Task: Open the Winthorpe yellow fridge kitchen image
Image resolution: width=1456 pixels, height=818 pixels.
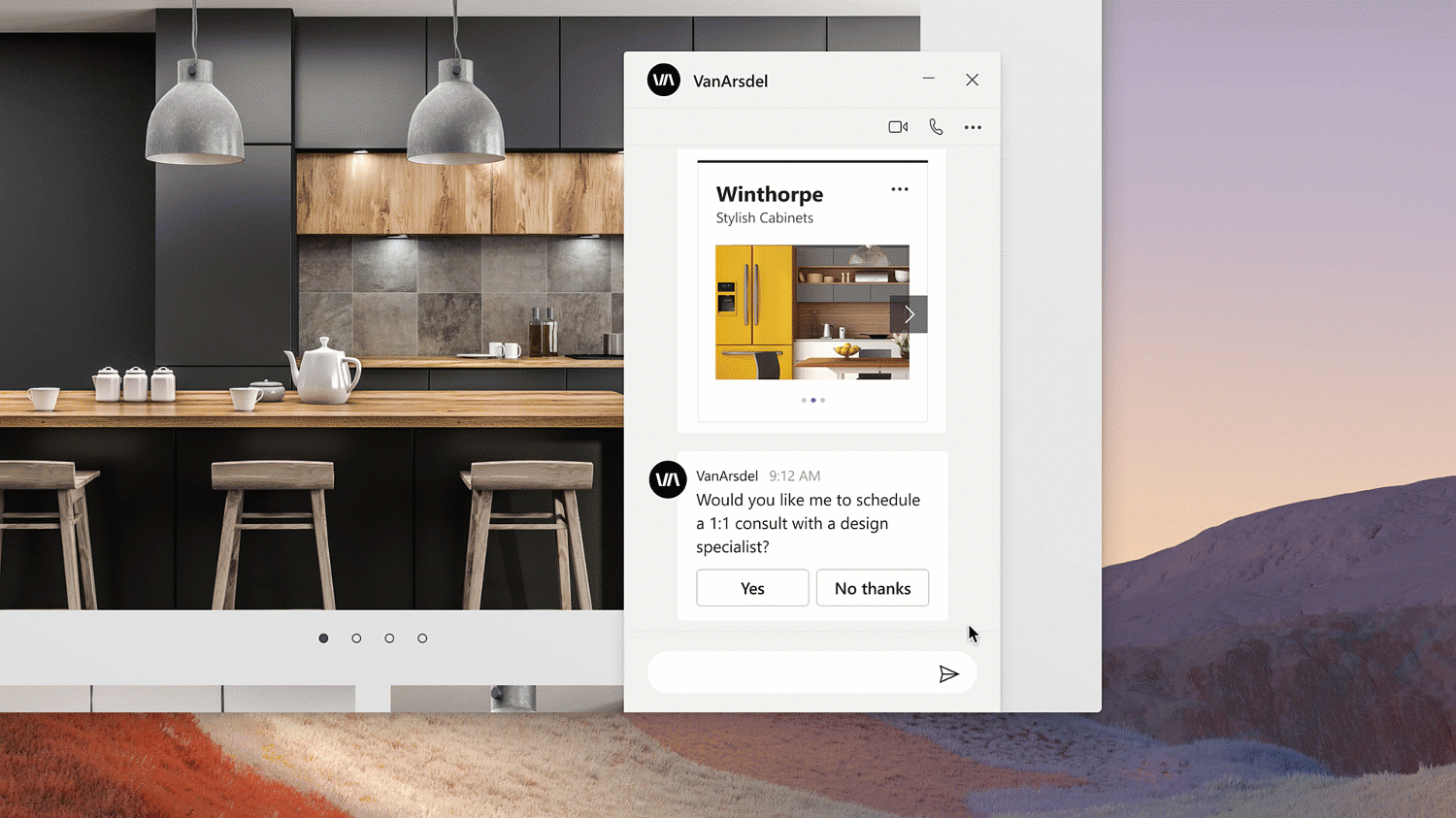Action: 801,312
